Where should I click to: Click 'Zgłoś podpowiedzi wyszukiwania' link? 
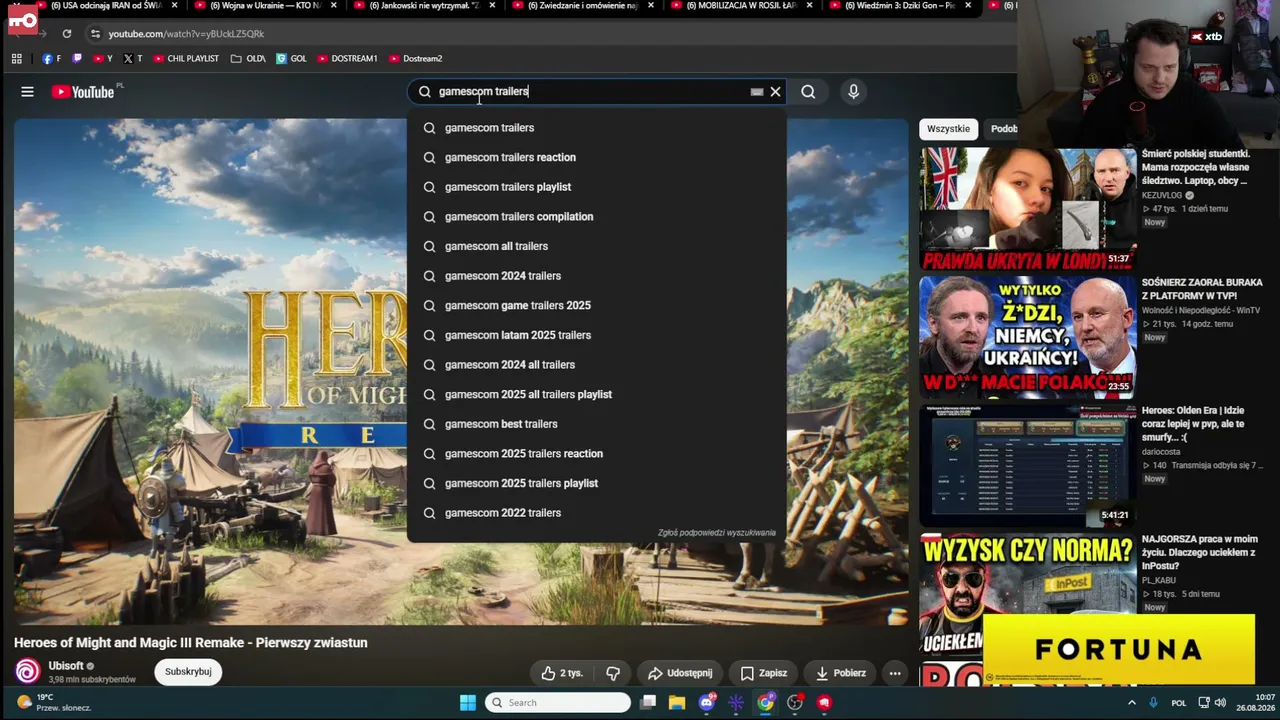[x=717, y=533]
